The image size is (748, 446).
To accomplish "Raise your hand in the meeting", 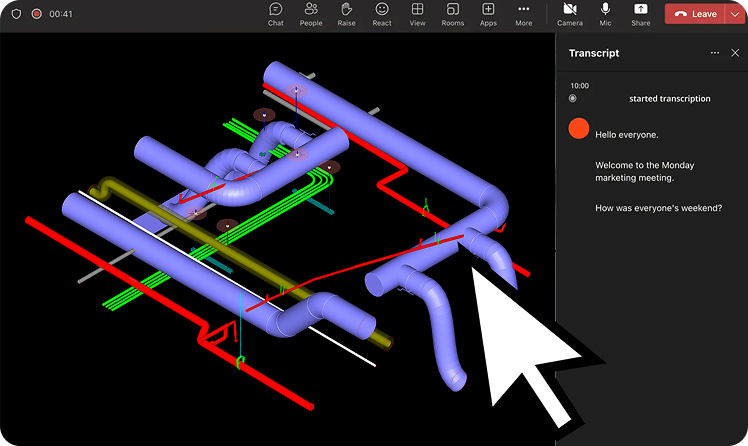I will [347, 14].
